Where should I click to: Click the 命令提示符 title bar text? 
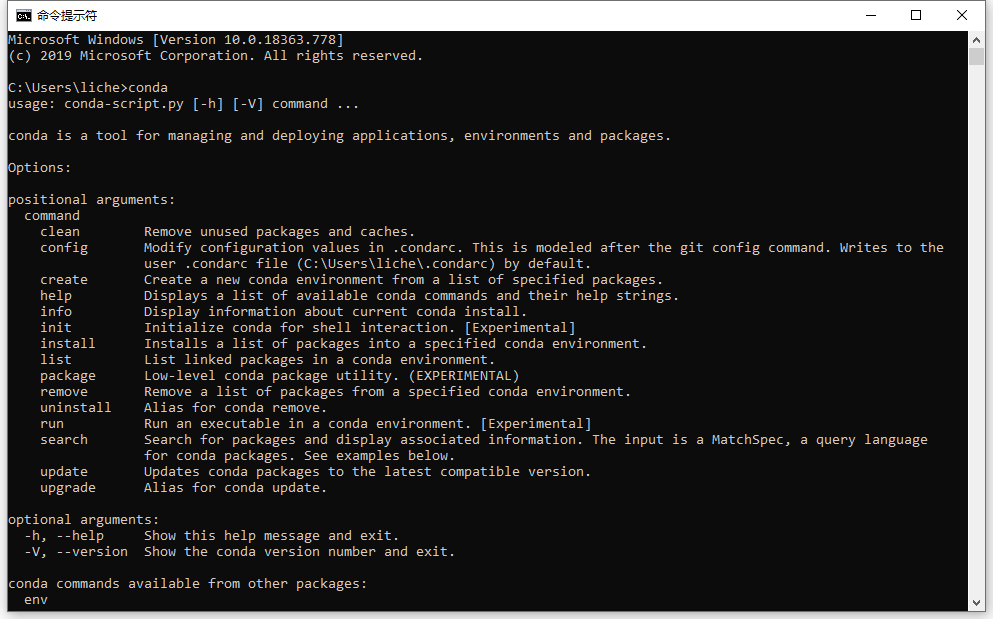point(67,15)
